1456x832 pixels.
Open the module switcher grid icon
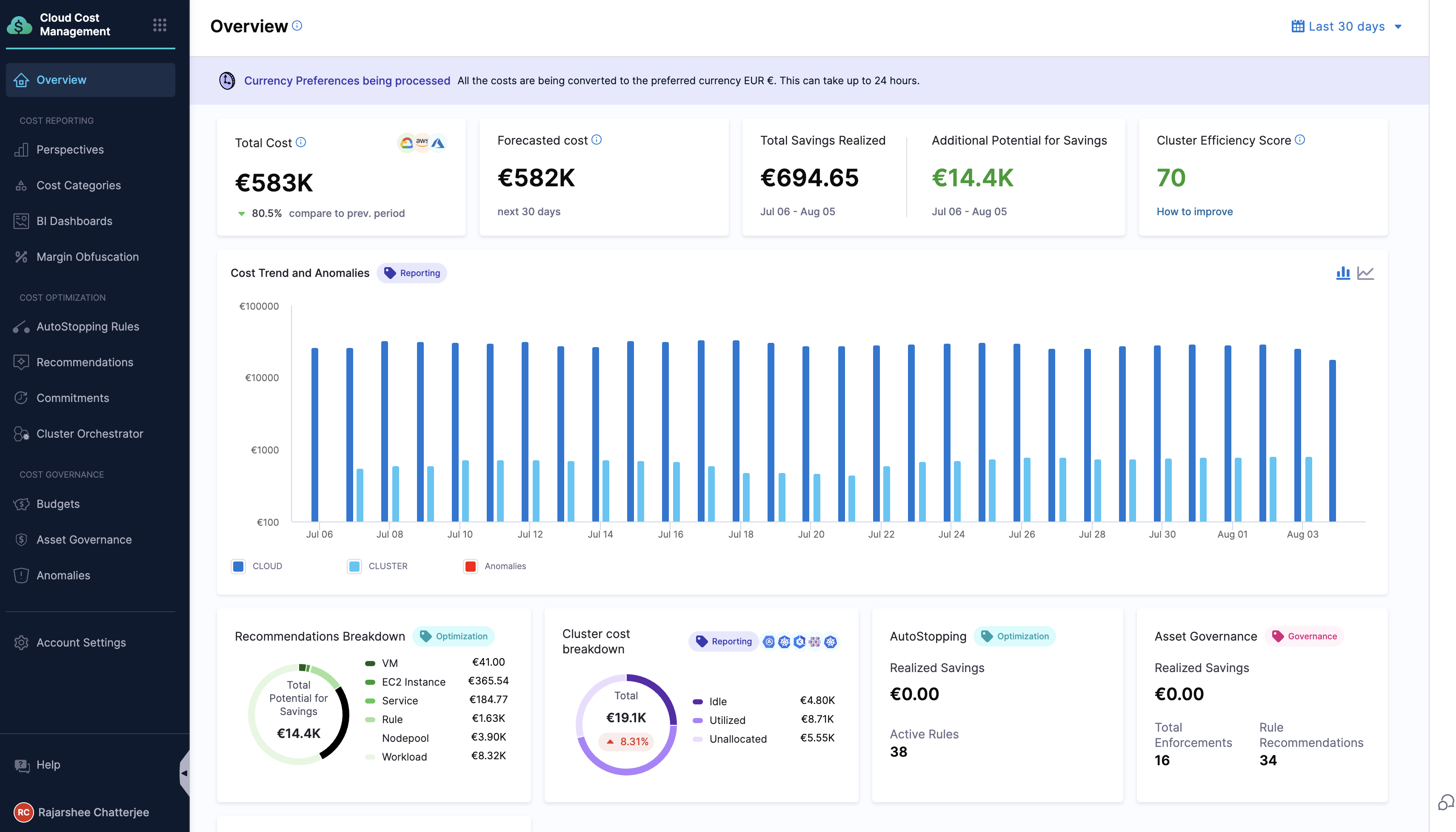coord(160,25)
